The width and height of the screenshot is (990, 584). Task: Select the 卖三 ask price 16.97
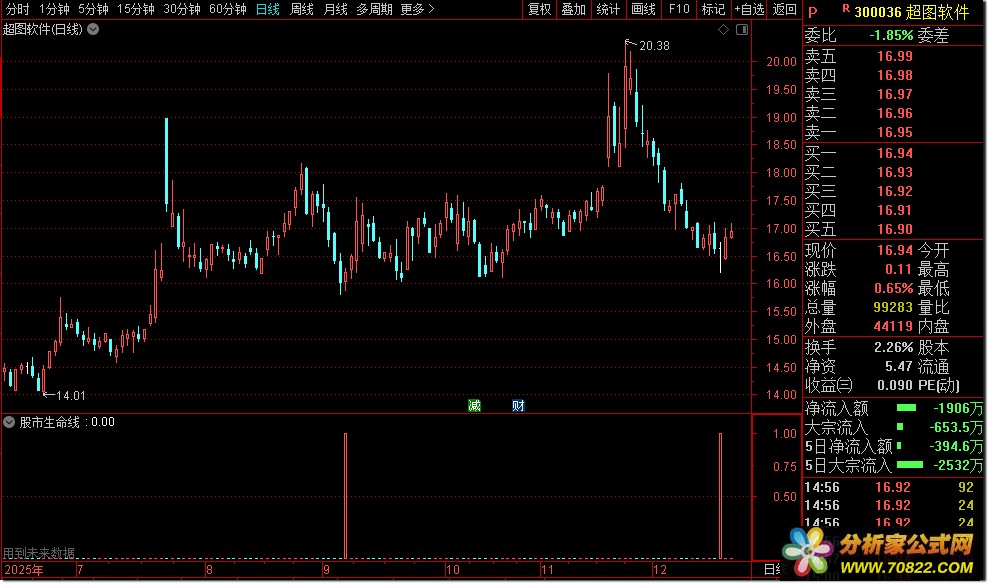(895, 94)
